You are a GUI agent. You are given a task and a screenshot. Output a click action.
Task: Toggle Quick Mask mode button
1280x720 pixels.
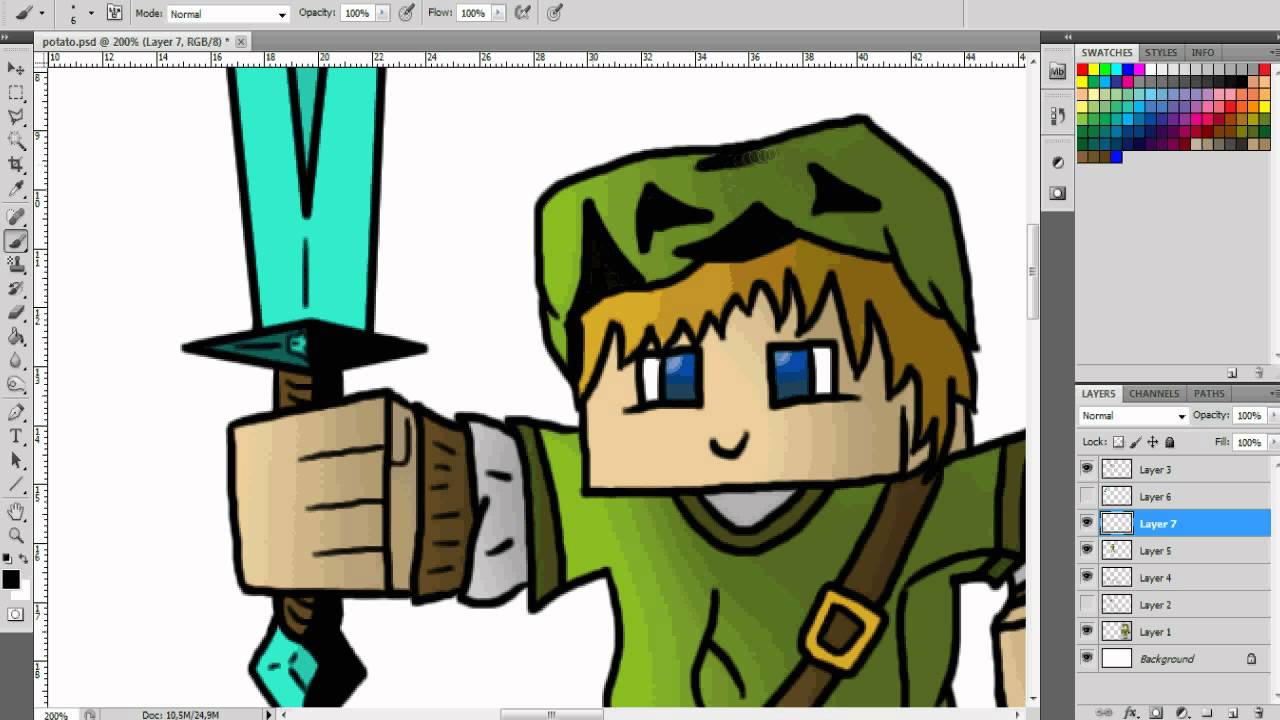16,614
